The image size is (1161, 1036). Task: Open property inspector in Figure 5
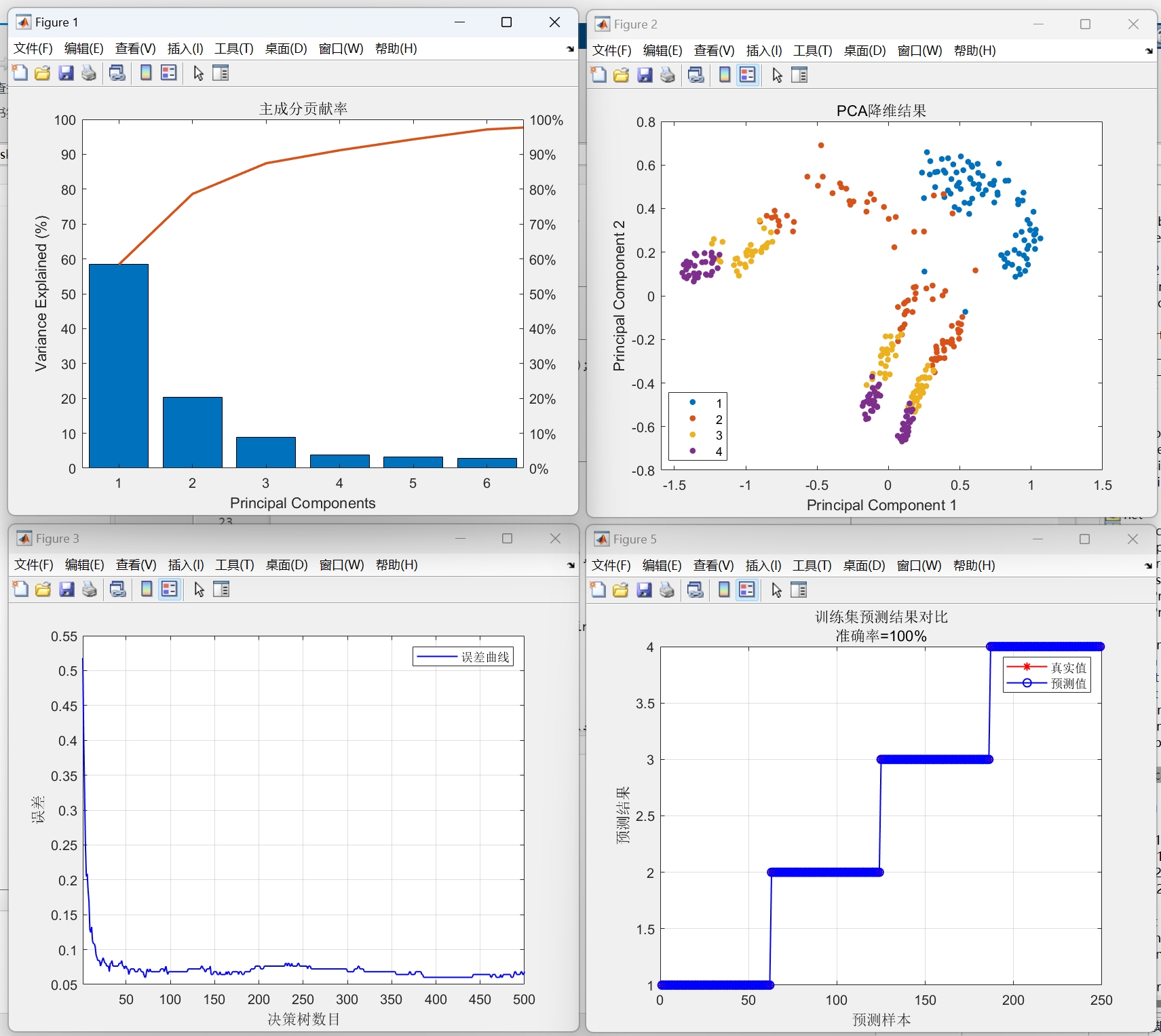point(799,590)
